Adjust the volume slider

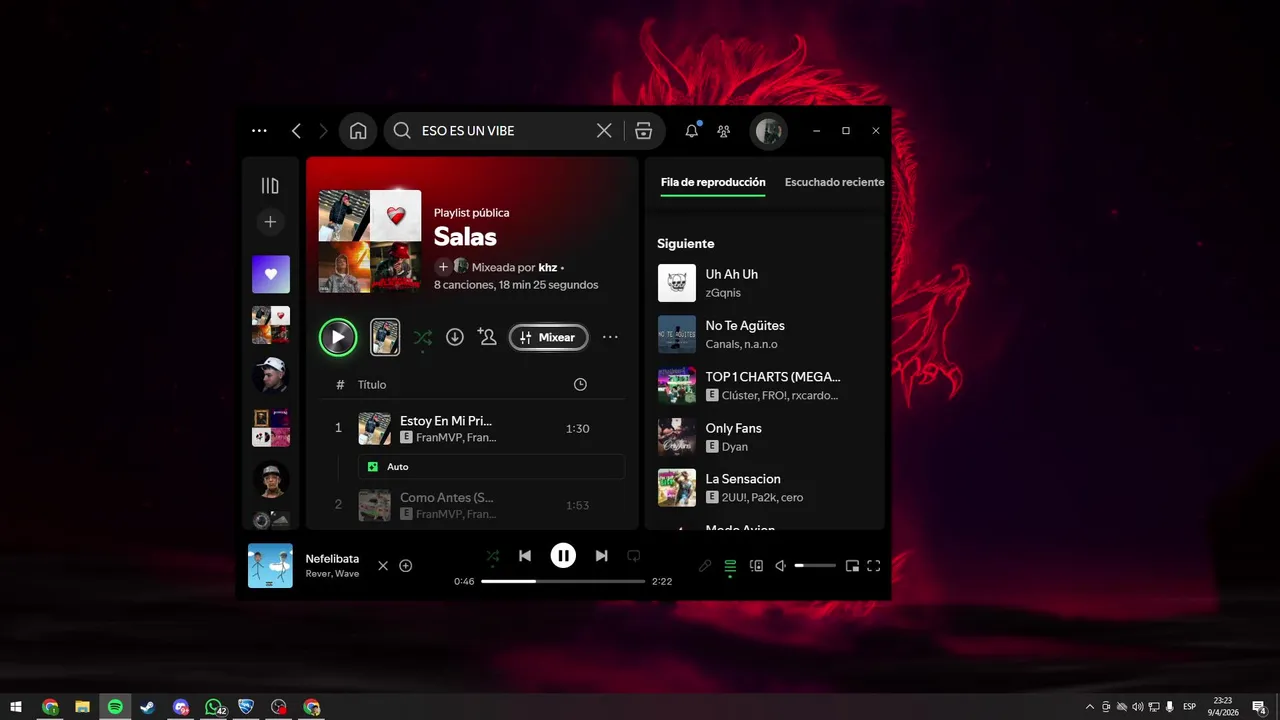click(x=815, y=566)
